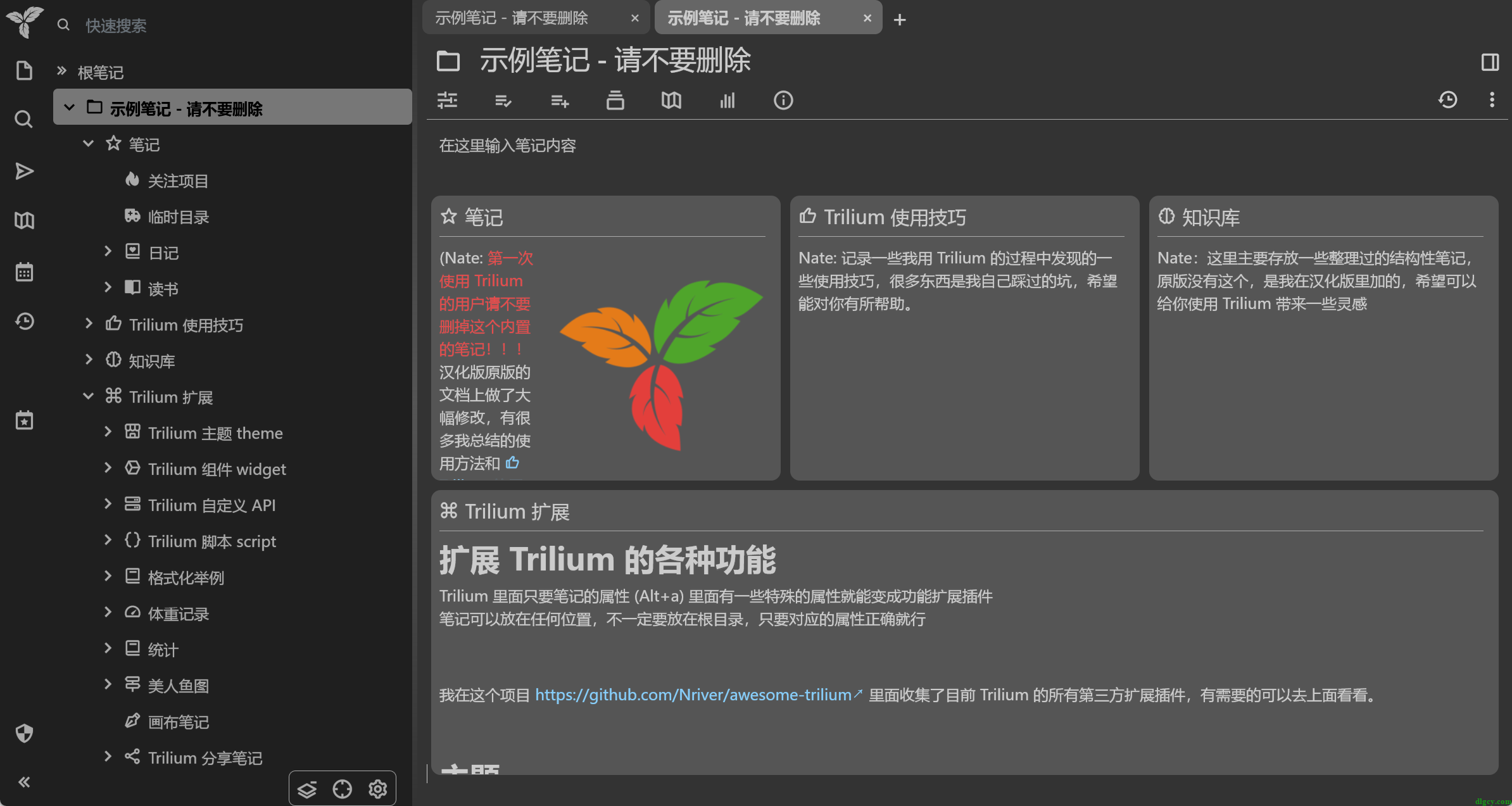Viewport: 1512px width, 806px height.
Task: Open basic properties sliders icon
Action: [x=448, y=100]
